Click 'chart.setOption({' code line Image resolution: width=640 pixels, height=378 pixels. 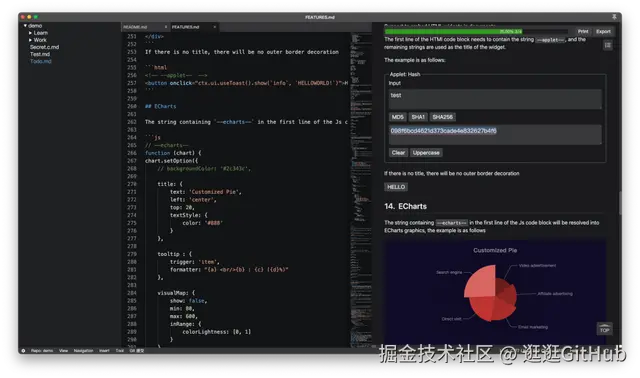pyautogui.click(x=171, y=161)
